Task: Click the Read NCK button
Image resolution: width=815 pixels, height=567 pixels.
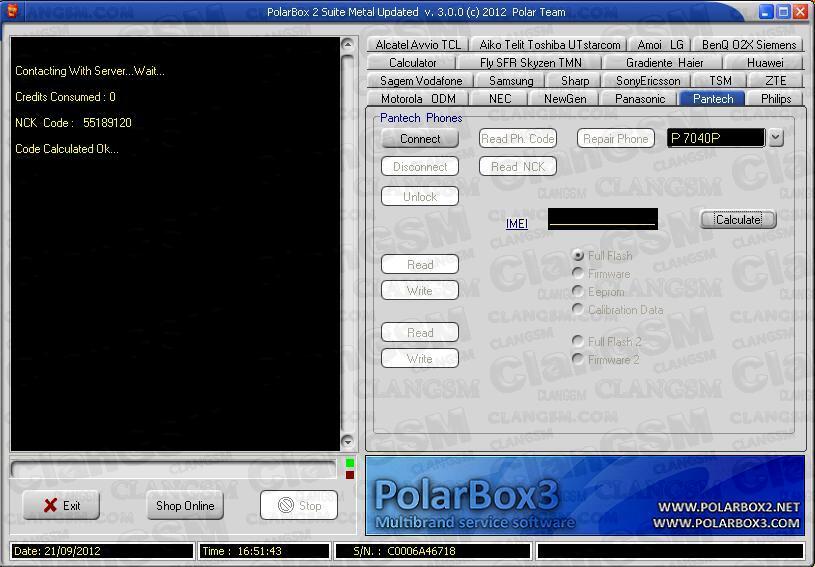Action: pyautogui.click(x=518, y=167)
